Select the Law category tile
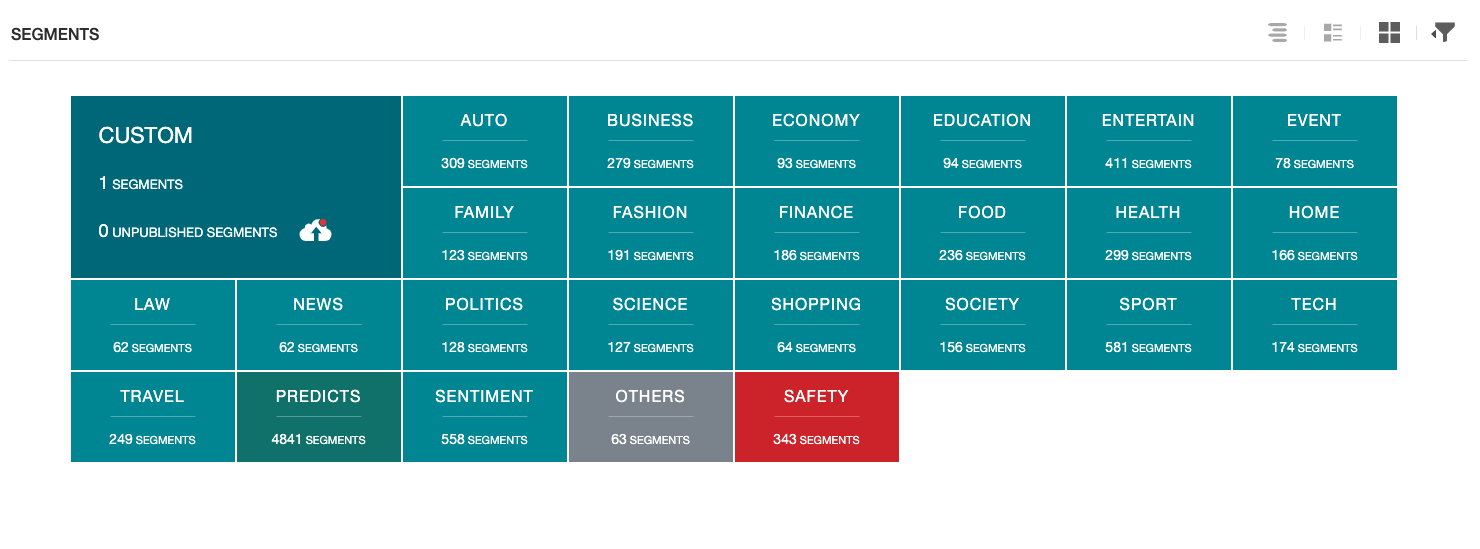The height and width of the screenshot is (549, 1480). point(152,325)
